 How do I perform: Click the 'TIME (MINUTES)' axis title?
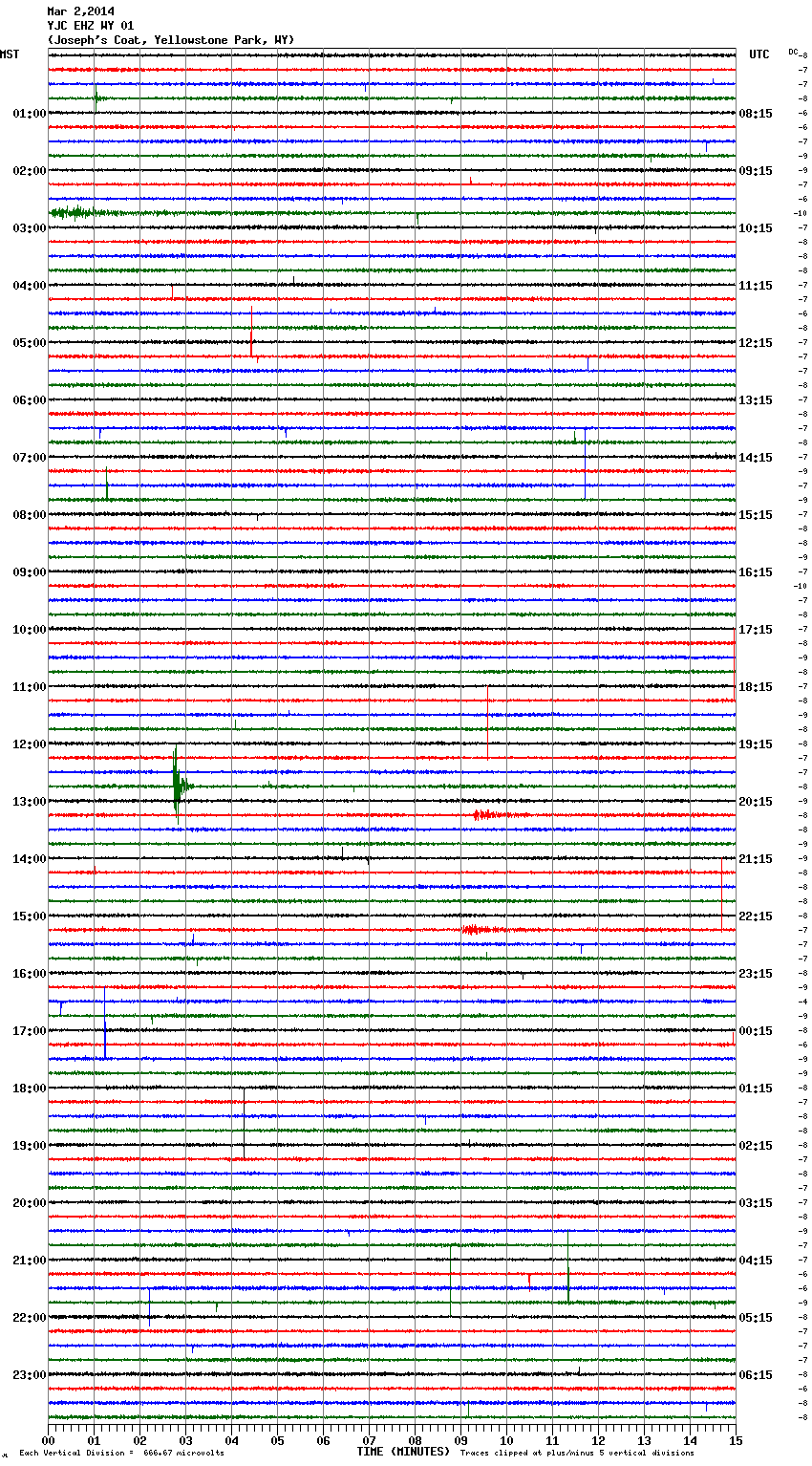coord(403,1452)
